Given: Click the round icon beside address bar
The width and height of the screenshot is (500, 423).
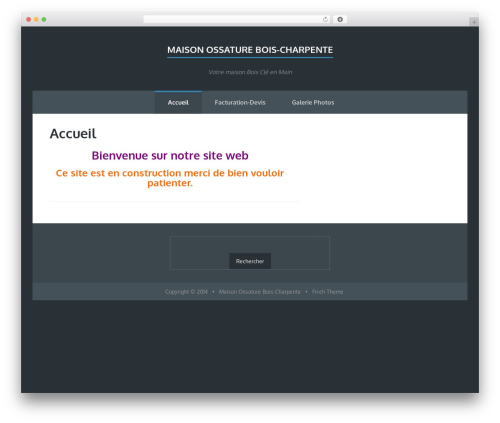Looking at the screenshot, I should [x=340, y=19].
